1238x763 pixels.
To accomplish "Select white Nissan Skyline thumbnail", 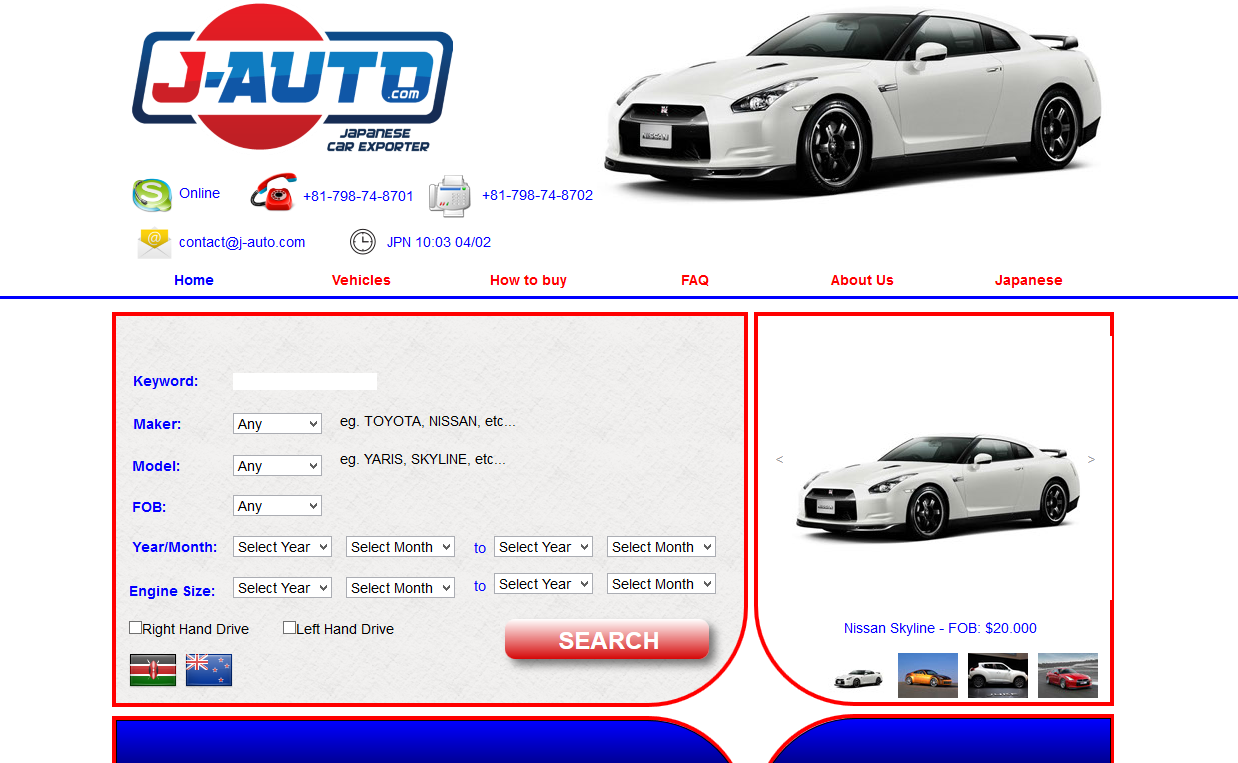I will click(858, 676).
